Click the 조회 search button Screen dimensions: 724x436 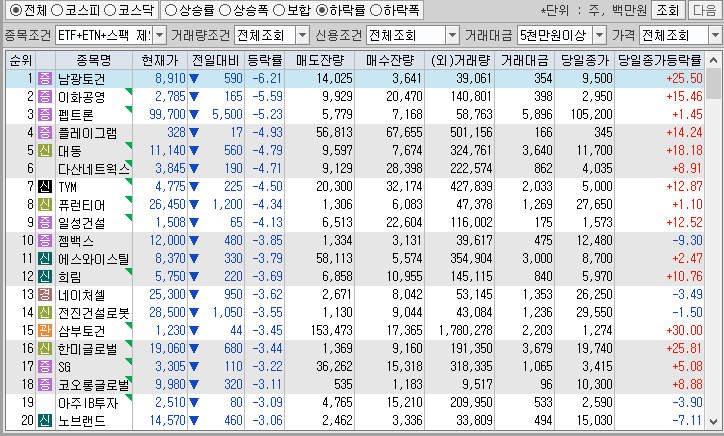668,10
